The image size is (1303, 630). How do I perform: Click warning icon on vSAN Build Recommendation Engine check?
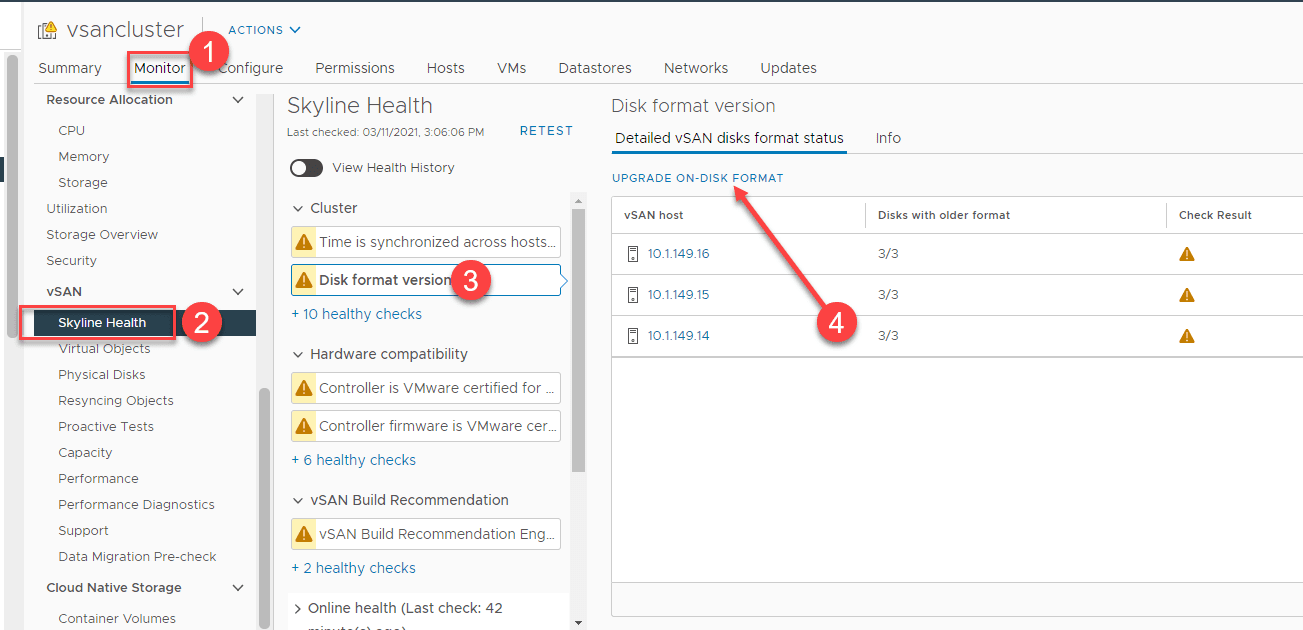pyautogui.click(x=304, y=534)
